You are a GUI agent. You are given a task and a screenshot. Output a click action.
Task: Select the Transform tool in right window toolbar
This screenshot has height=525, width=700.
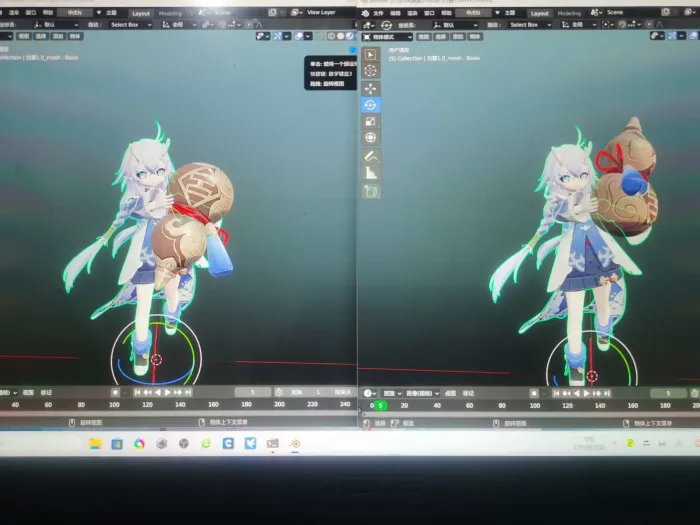tap(370, 138)
